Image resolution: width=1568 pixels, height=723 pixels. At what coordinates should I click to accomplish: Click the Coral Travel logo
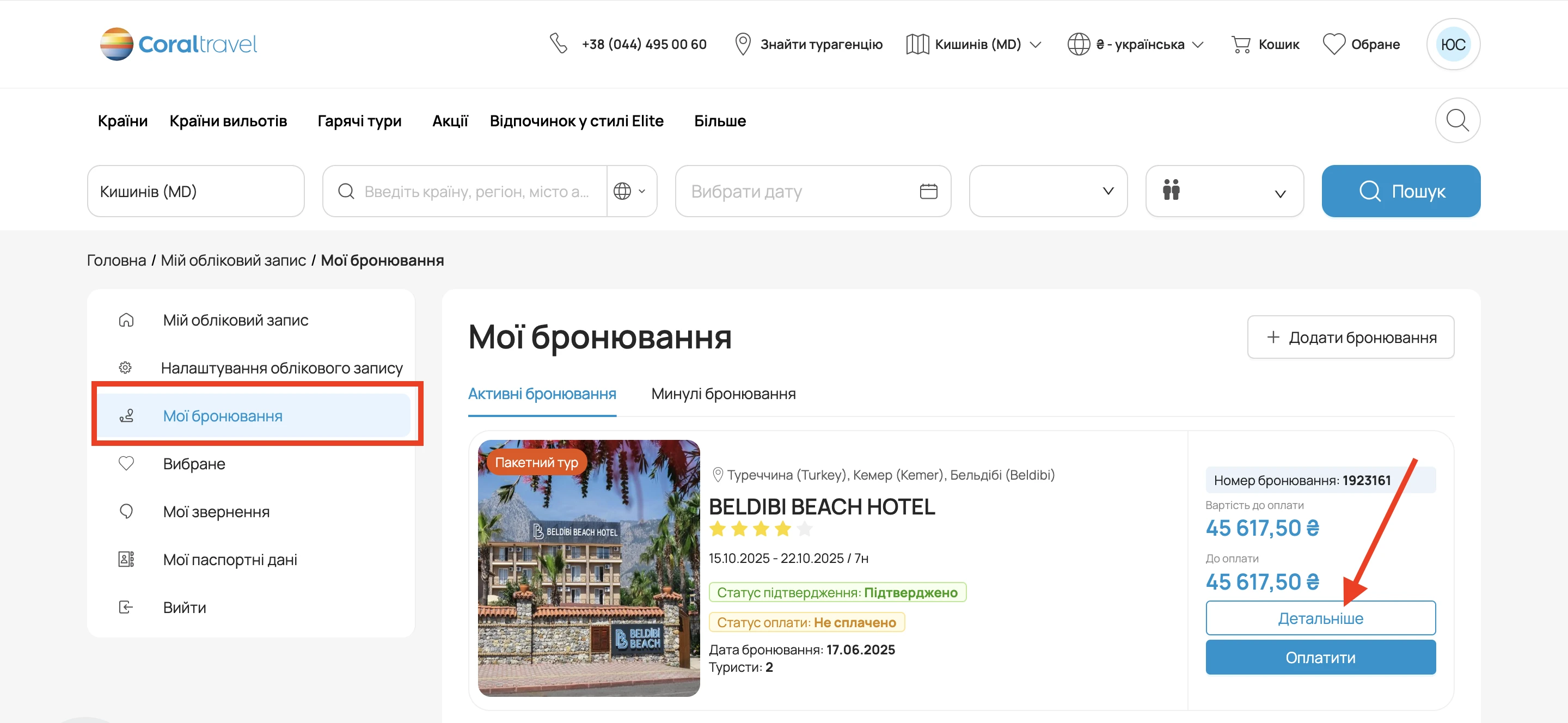coord(179,44)
